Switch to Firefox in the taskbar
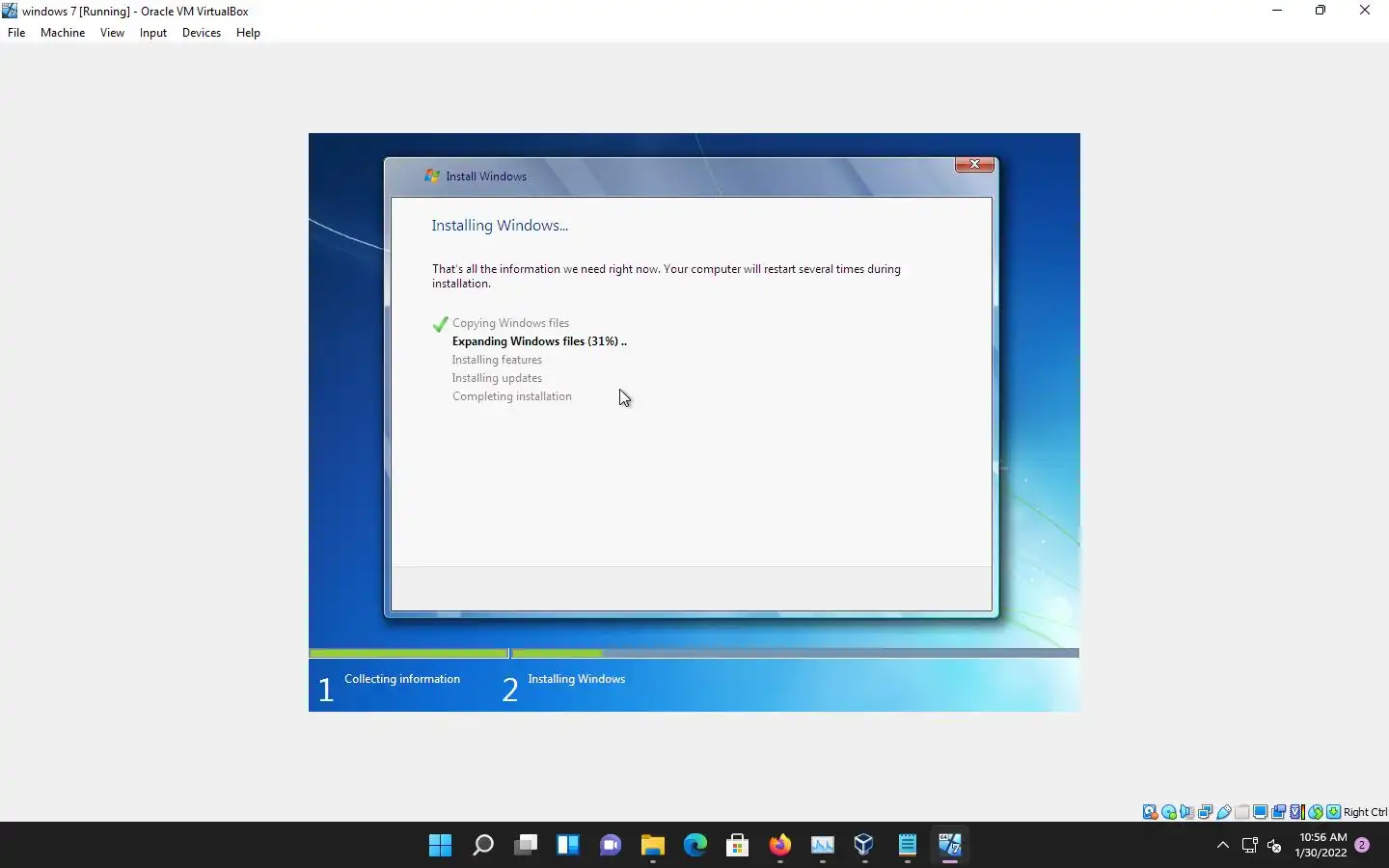Viewport: 1389px width, 868px height. tap(780, 845)
